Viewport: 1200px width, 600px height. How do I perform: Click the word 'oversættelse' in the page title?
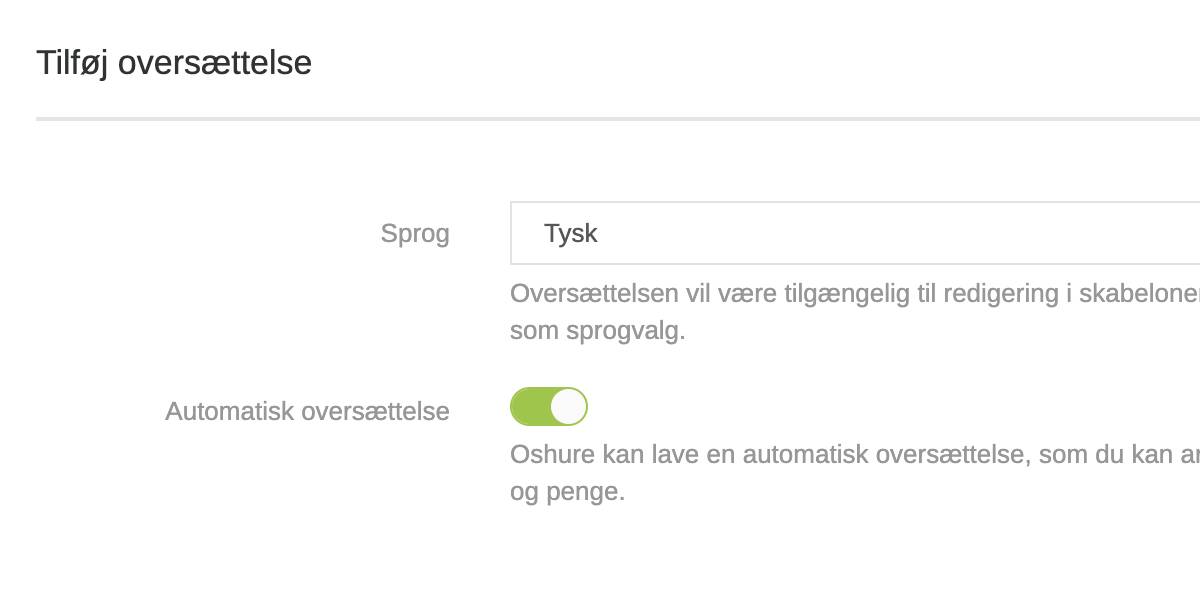[215, 63]
